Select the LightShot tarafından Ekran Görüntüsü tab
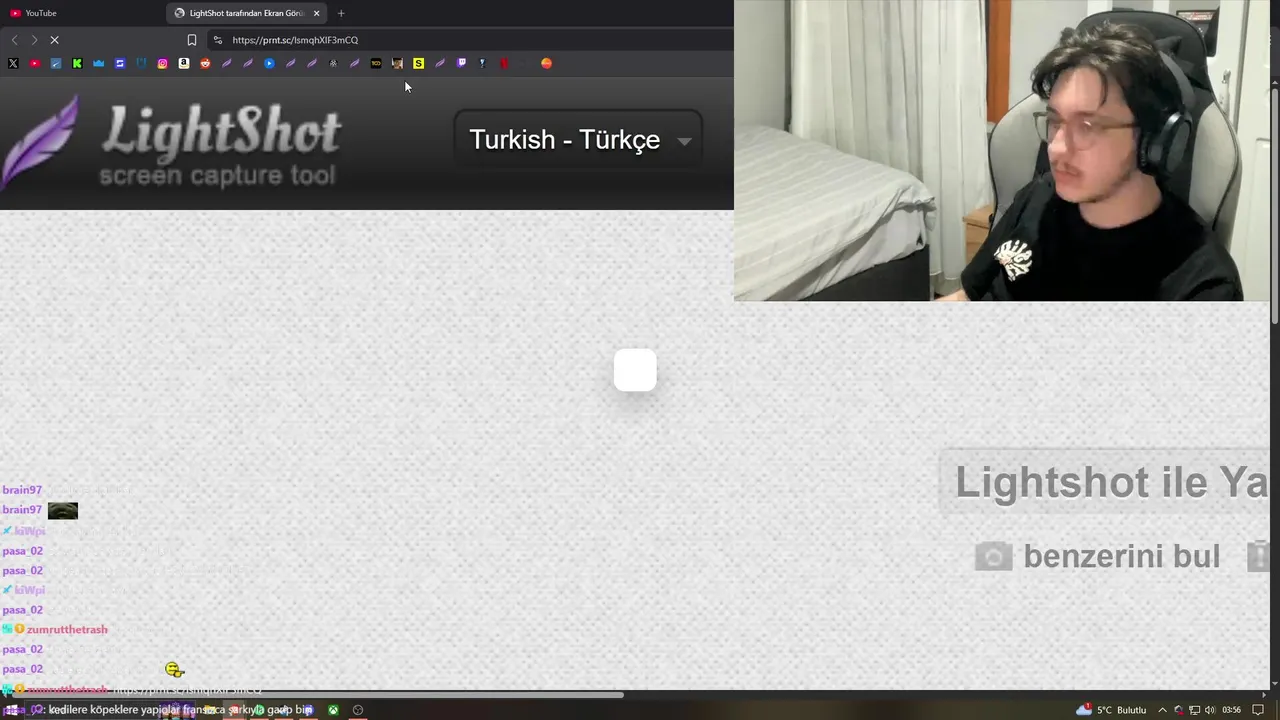The height and width of the screenshot is (720, 1280). coord(247,13)
